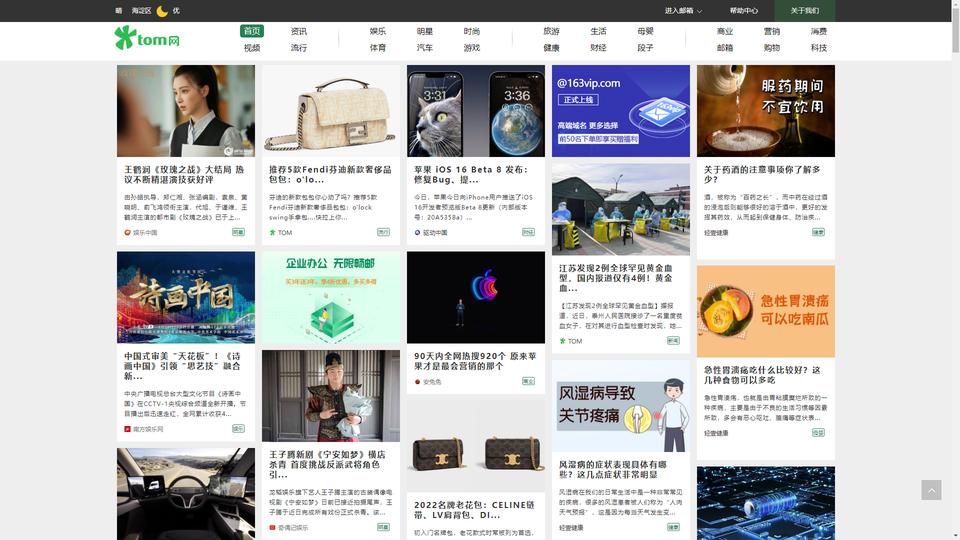
Task: Open headline 推荐5款Fendi芬迪新款奢侈品包包
Action: [330, 174]
